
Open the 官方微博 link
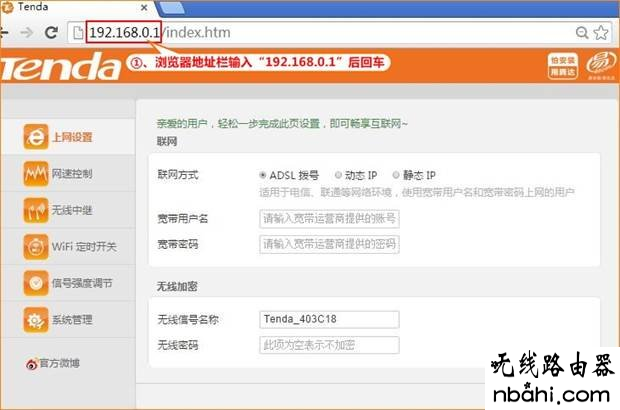coord(60,363)
